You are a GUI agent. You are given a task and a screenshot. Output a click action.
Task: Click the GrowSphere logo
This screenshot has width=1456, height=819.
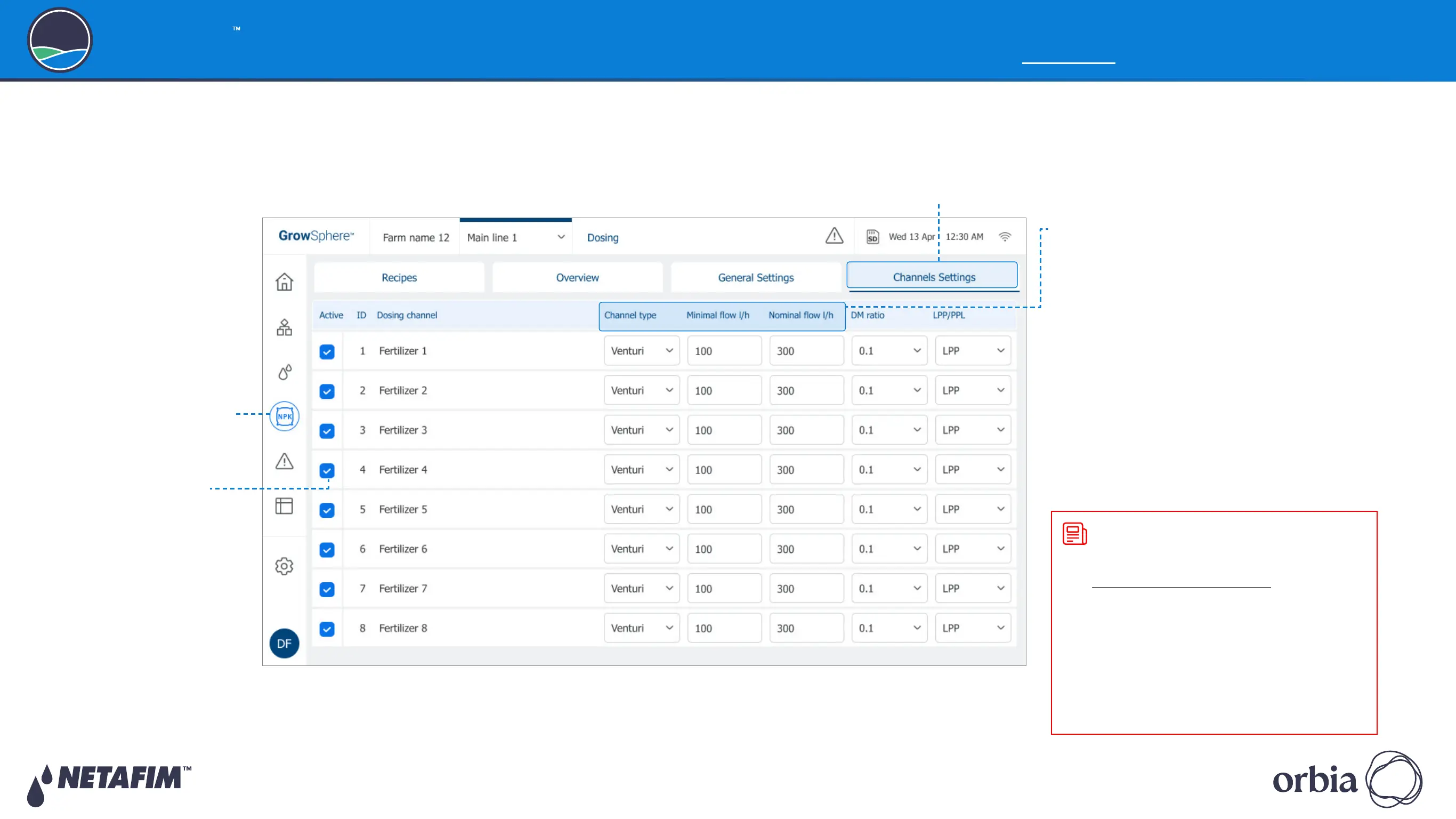point(316,236)
